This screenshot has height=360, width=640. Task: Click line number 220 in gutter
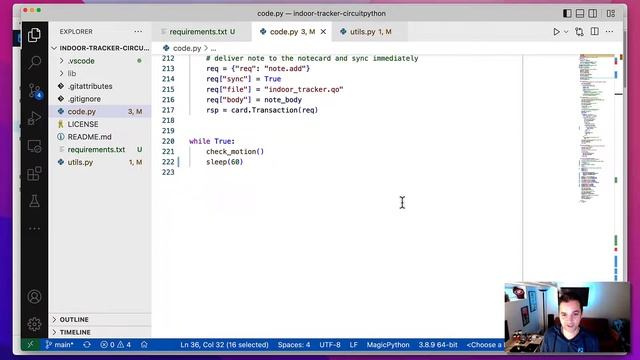coord(168,141)
